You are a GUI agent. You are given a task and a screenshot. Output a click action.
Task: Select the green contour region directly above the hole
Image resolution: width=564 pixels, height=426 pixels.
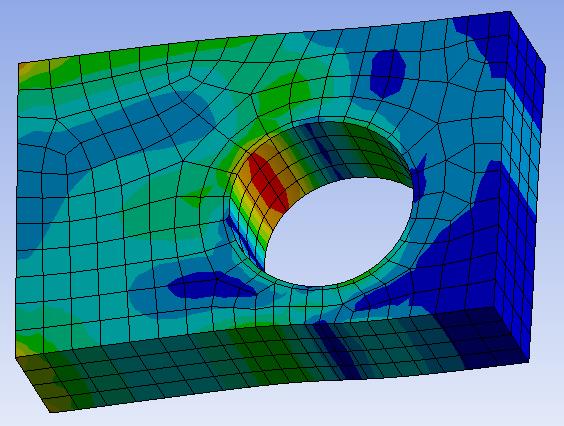click(284, 95)
